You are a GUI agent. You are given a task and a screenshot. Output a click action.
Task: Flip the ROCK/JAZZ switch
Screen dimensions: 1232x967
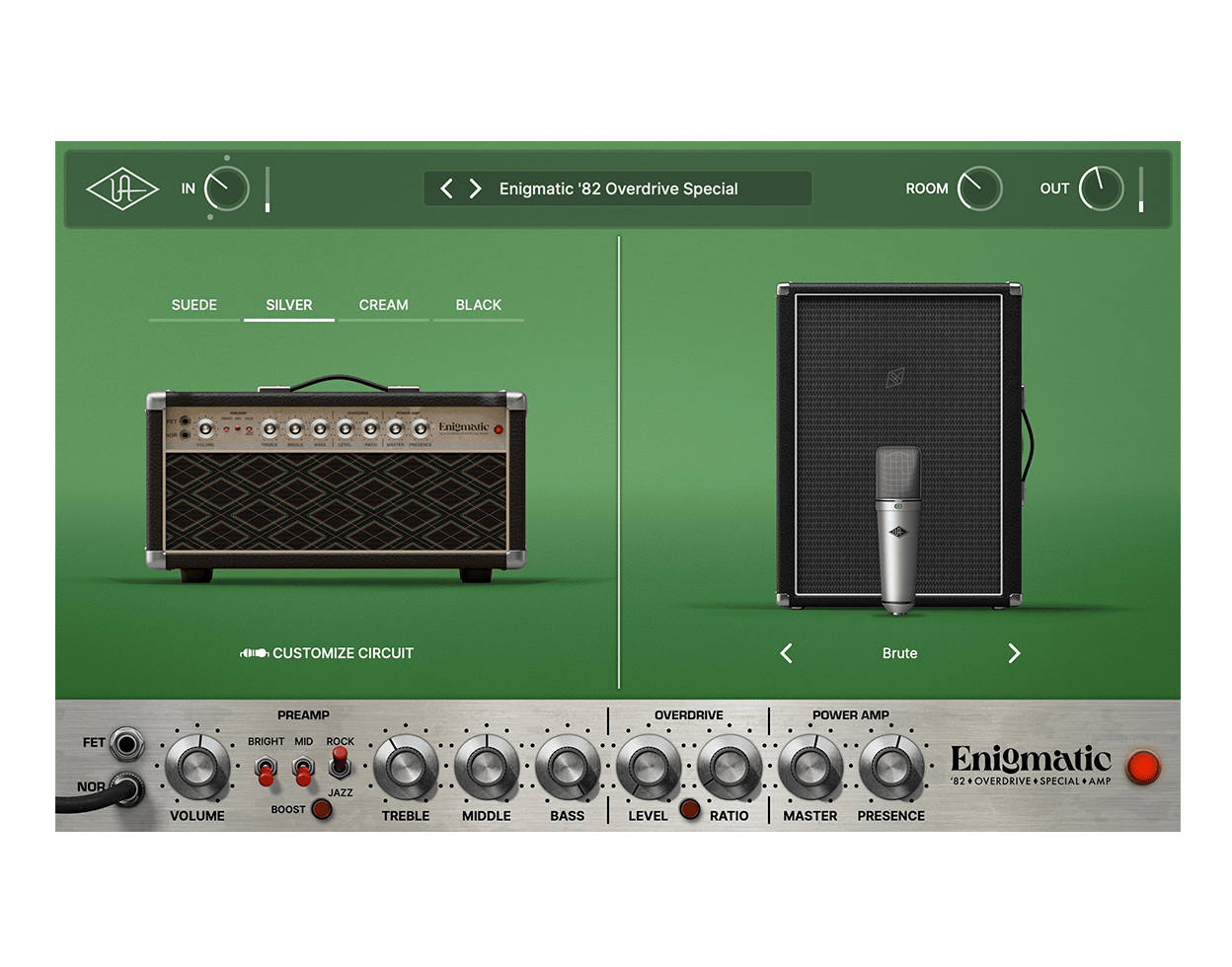(x=340, y=762)
